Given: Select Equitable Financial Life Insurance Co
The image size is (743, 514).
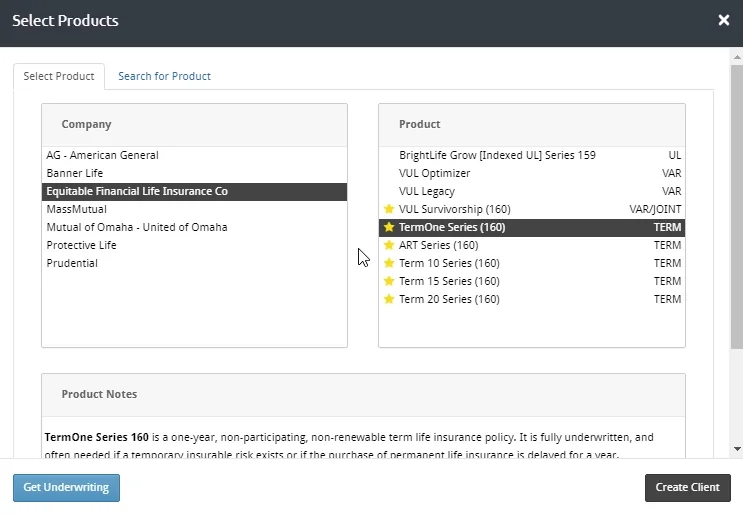Looking at the screenshot, I should pos(194,191).
